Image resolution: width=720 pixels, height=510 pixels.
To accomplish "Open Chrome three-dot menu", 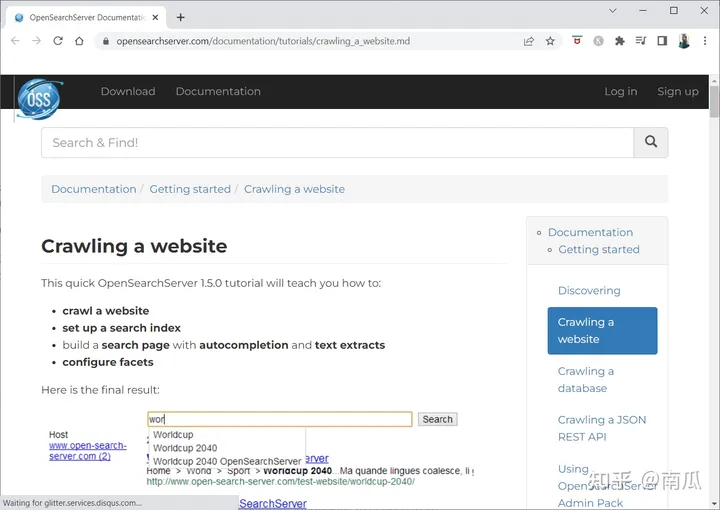I will (705, 41).
